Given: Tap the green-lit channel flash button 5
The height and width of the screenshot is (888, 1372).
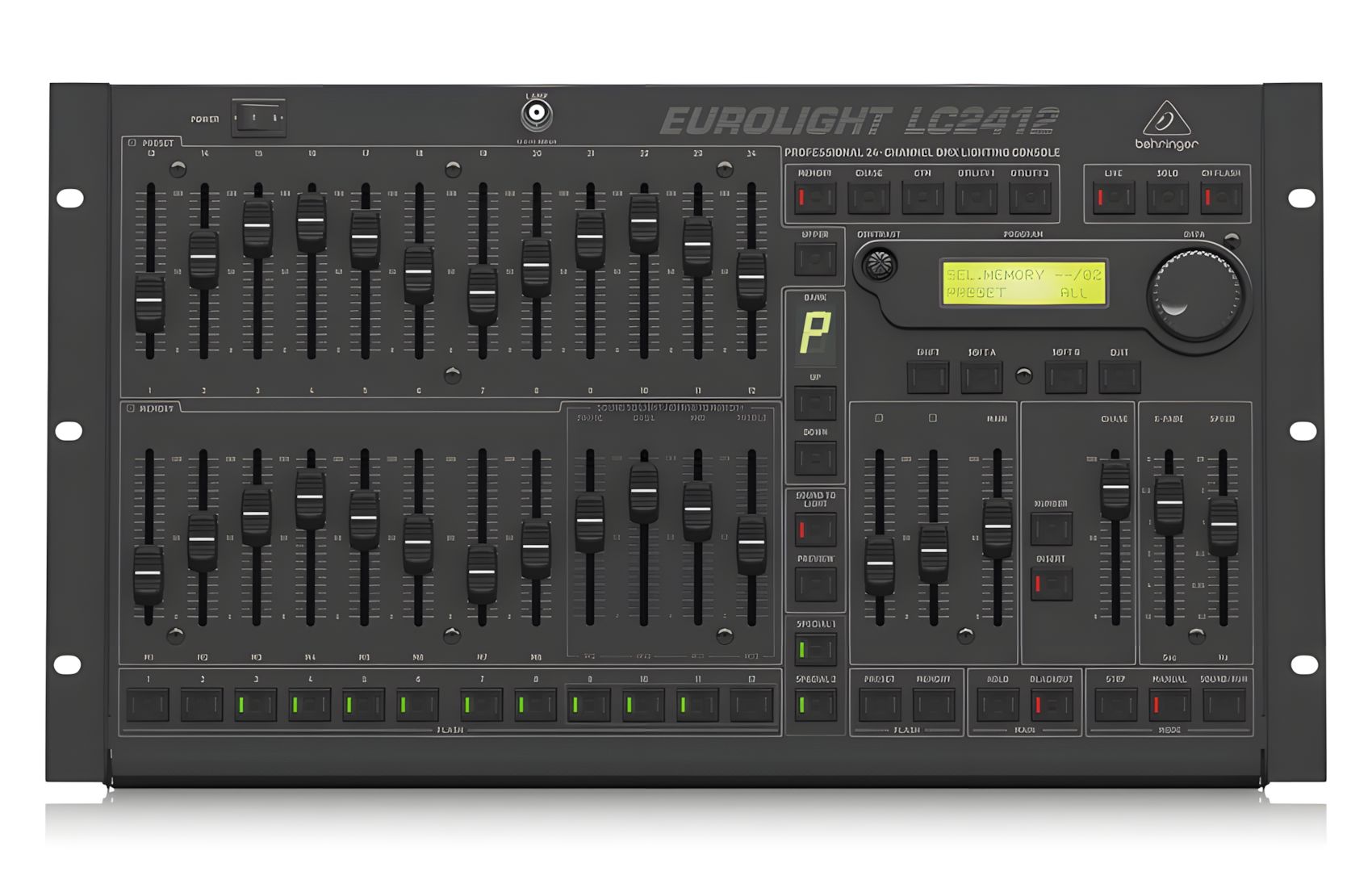Looking at the screenshot, I should (x=364, y=706).
